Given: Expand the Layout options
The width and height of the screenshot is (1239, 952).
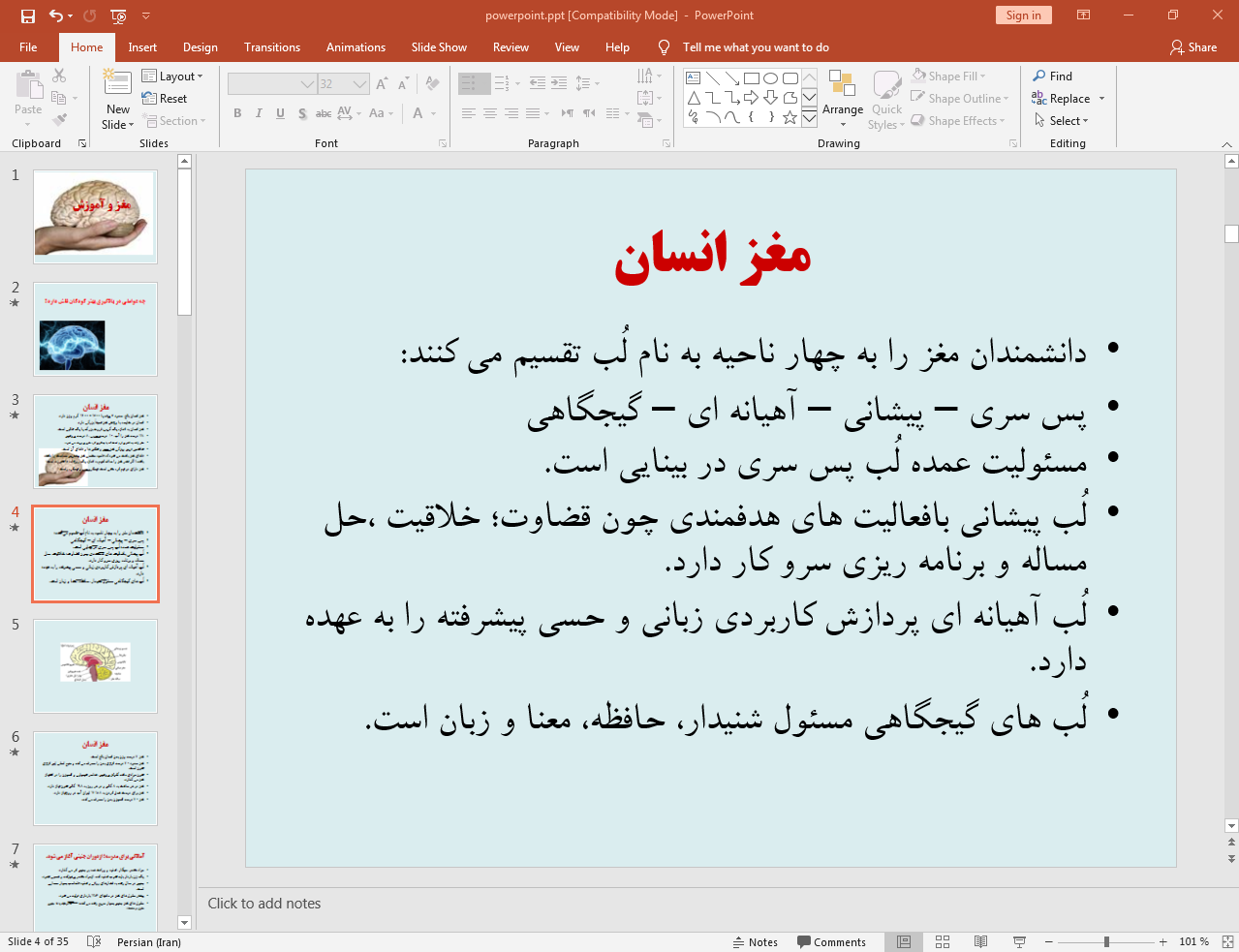Looking at the screenshot, I should click(x=173, y=76).
